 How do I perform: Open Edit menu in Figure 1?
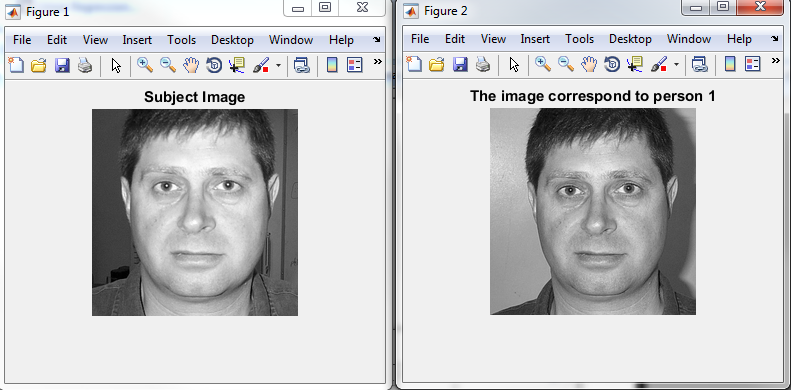57,40
